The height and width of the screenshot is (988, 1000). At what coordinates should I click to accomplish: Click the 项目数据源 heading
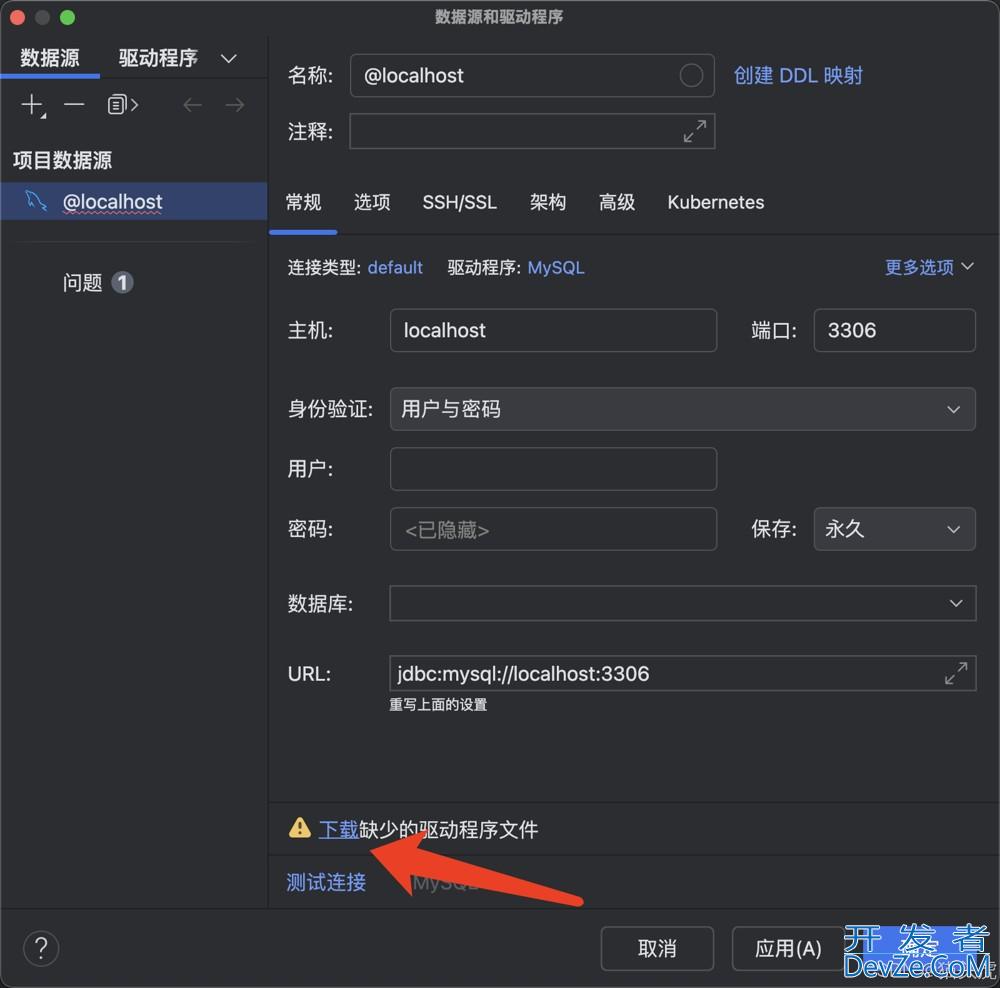pos(62,160)
